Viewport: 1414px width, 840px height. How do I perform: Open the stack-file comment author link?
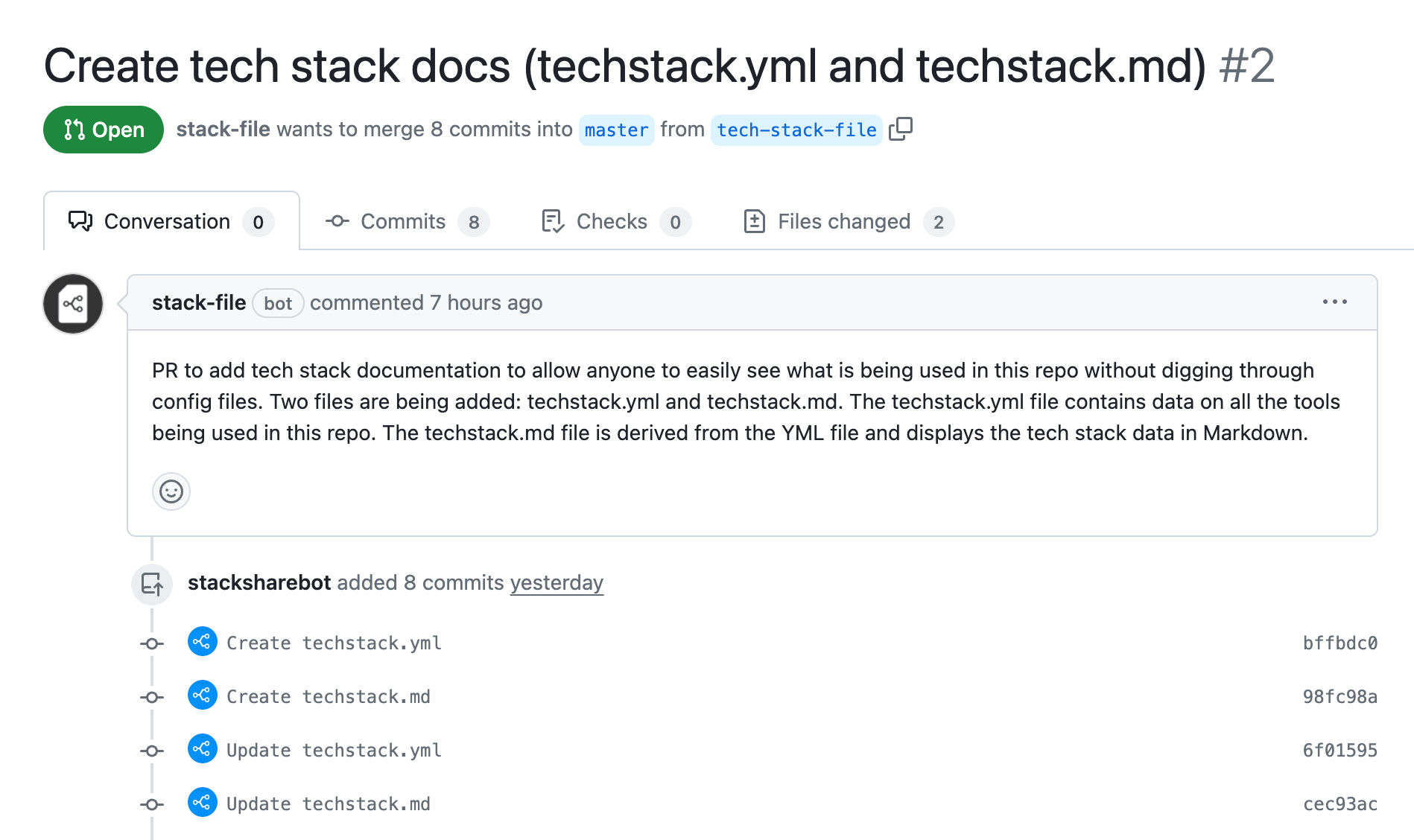click(199, 303)
